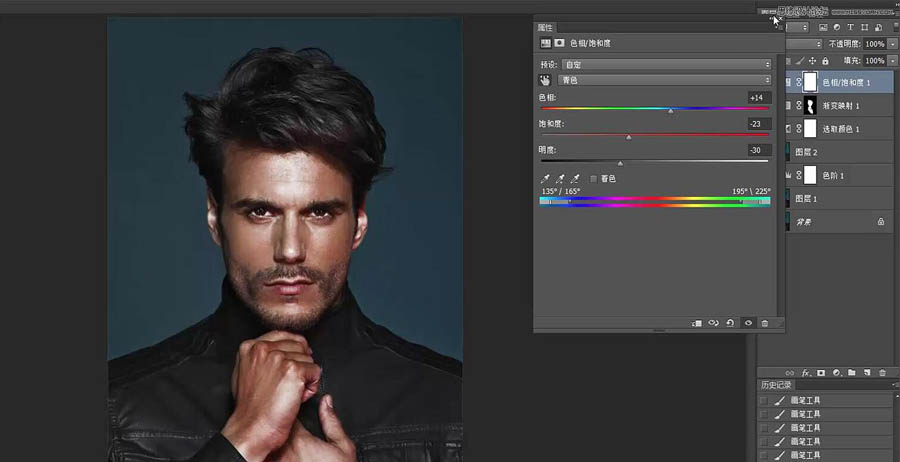This screenshot has width=900, height=462.
Task: Click the 色相/饱和度 1 layer mask thumbnail
Action: 809,82
